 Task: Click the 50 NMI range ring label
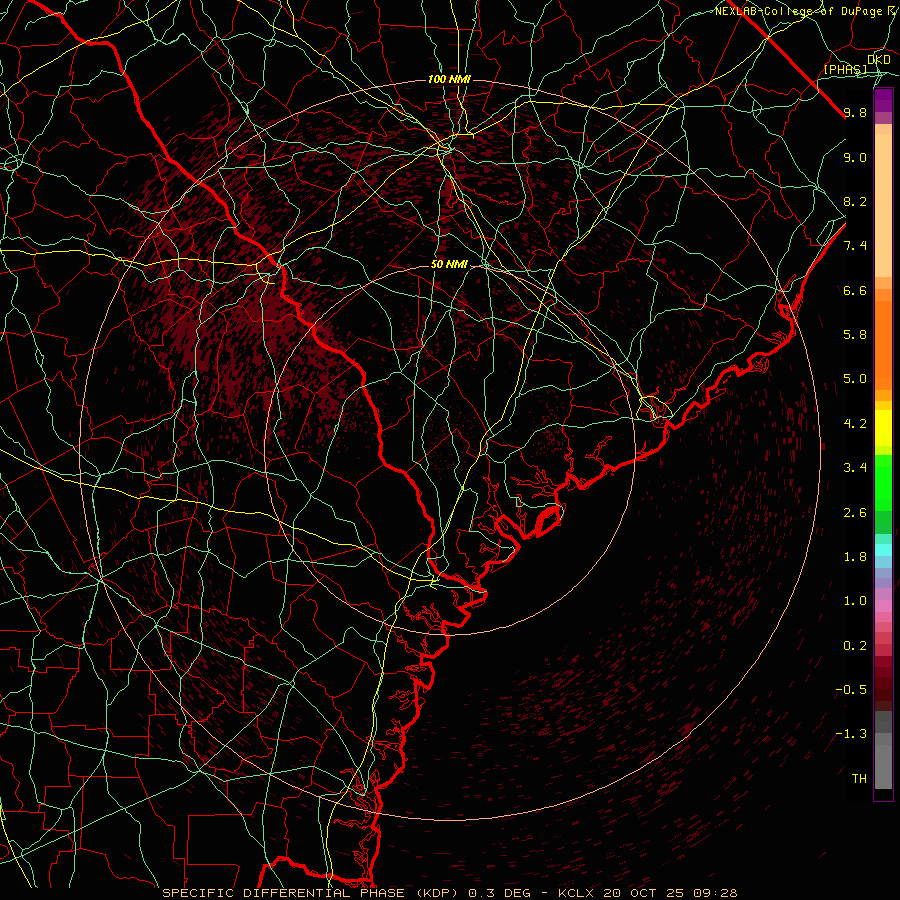(449, 264)
